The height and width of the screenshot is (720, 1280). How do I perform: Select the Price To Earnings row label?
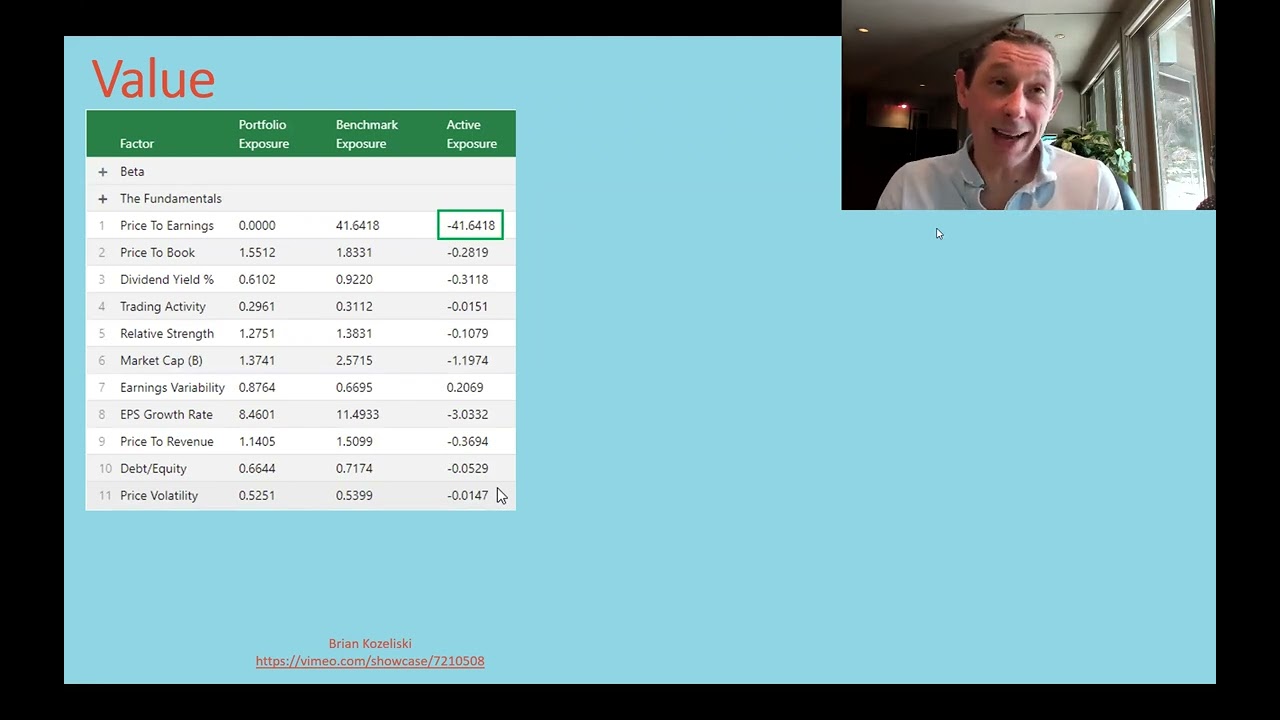tap(167, 226)
